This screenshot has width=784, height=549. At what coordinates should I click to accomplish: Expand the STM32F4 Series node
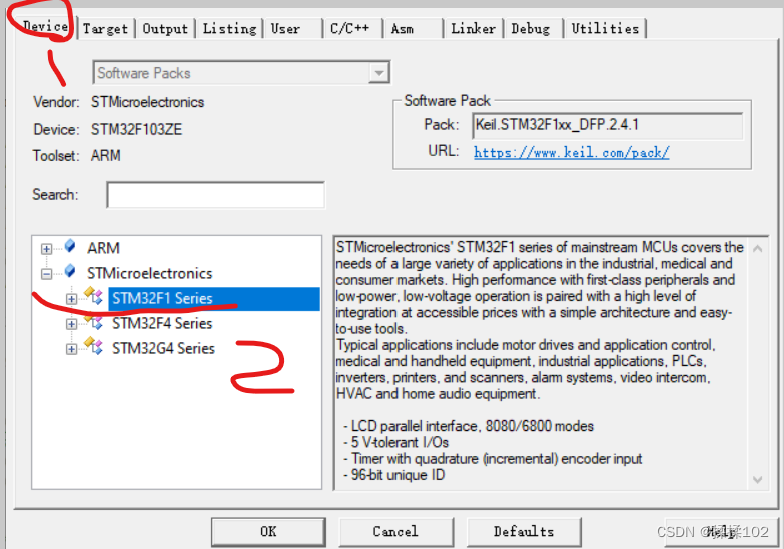pyautogui.click(x=72, y=324)
